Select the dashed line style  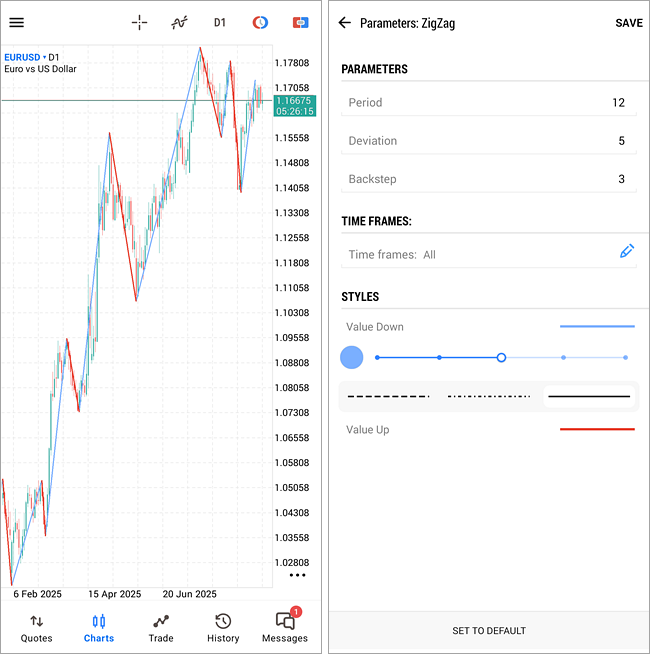[388, 397]
